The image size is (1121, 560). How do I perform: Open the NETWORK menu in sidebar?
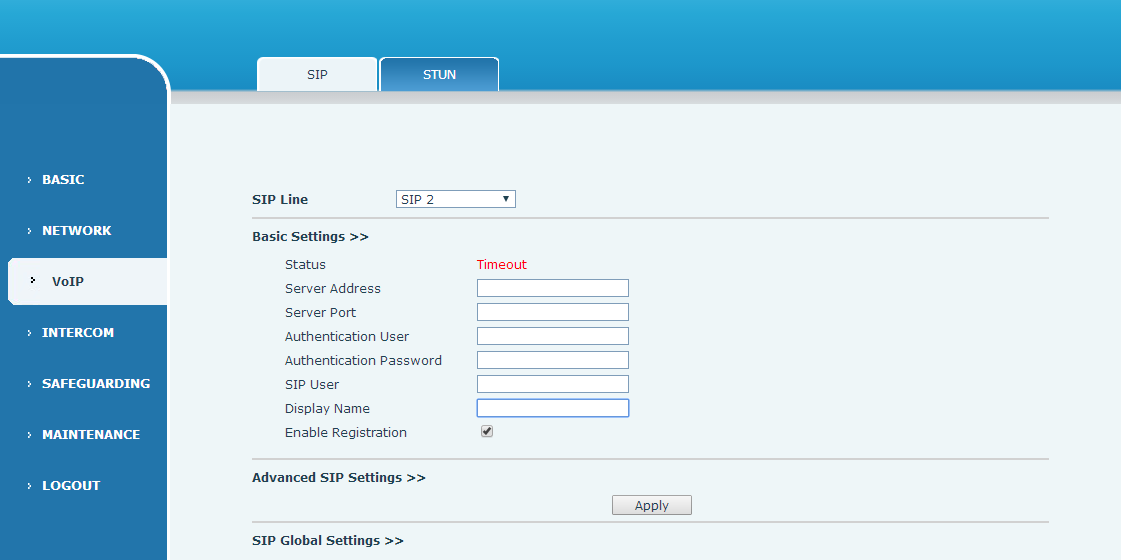[x=76, y=231]
